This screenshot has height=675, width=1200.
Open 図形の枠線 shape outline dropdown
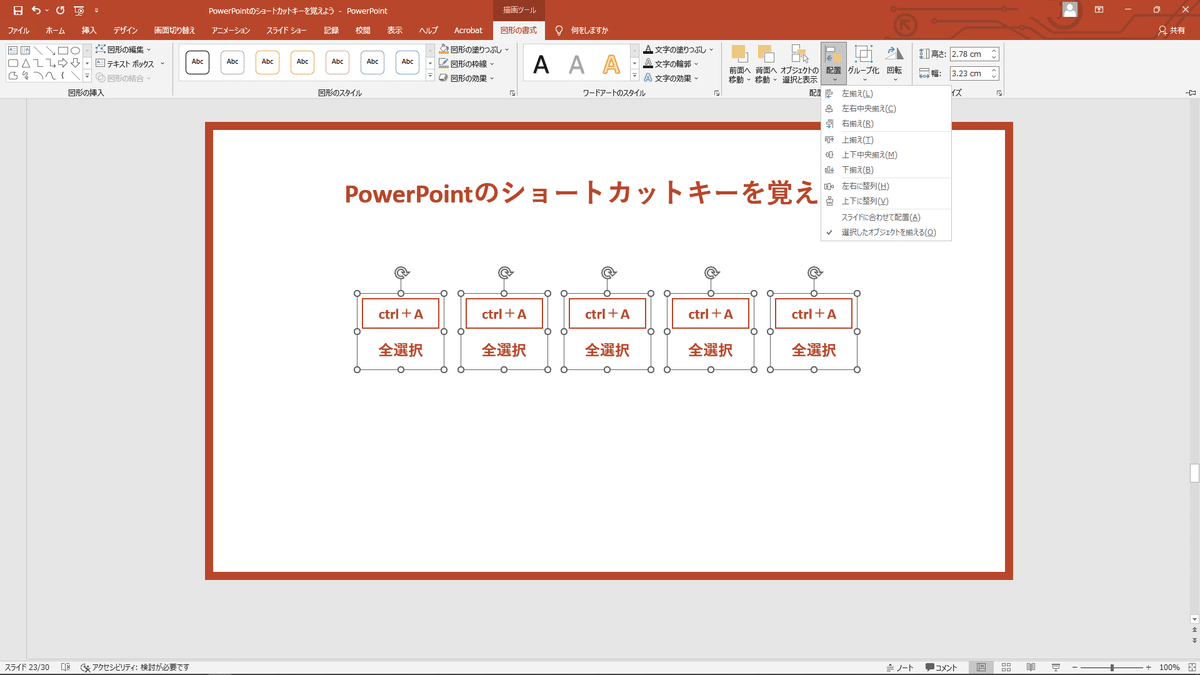(468, 63)
